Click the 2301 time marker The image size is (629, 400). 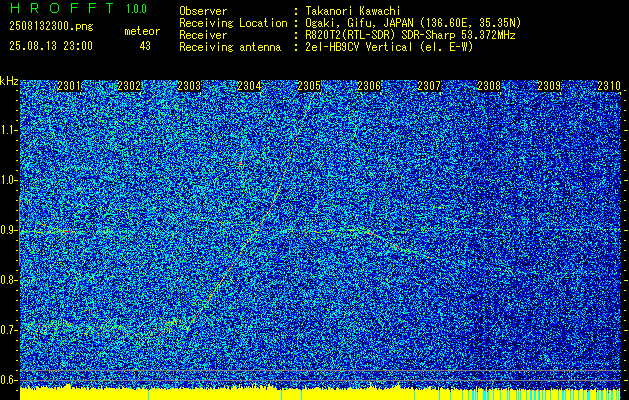69,86
